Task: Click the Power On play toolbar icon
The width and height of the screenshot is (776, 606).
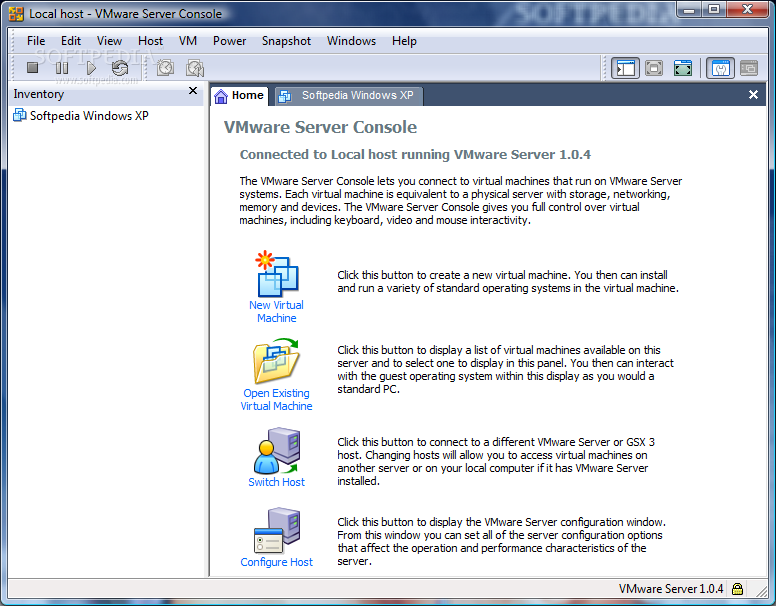Action: (x=91, y=68)
